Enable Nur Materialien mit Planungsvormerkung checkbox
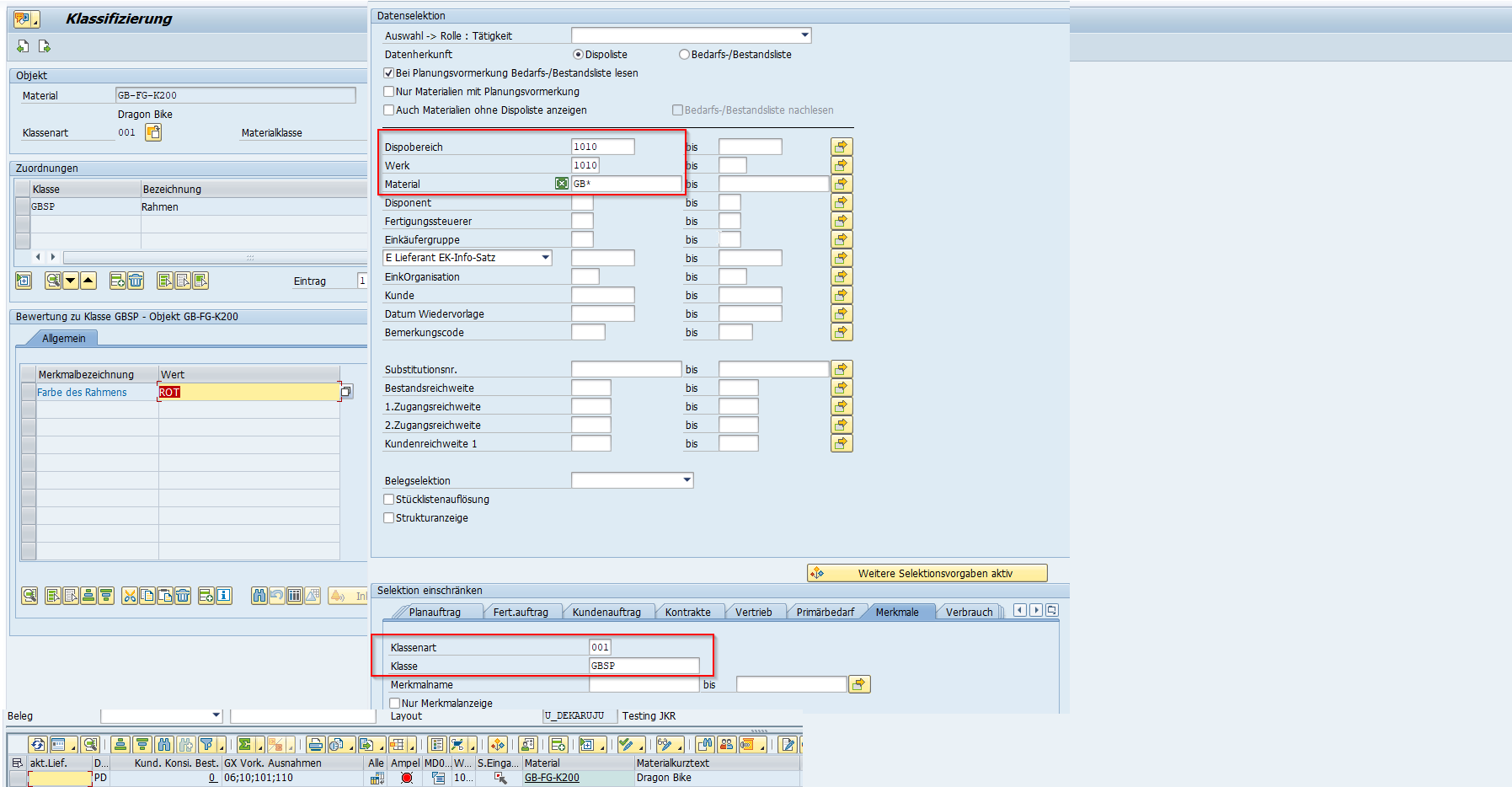Image resolution: width=1512 pixels, height=787 pixels. click(x=389, y=92)
